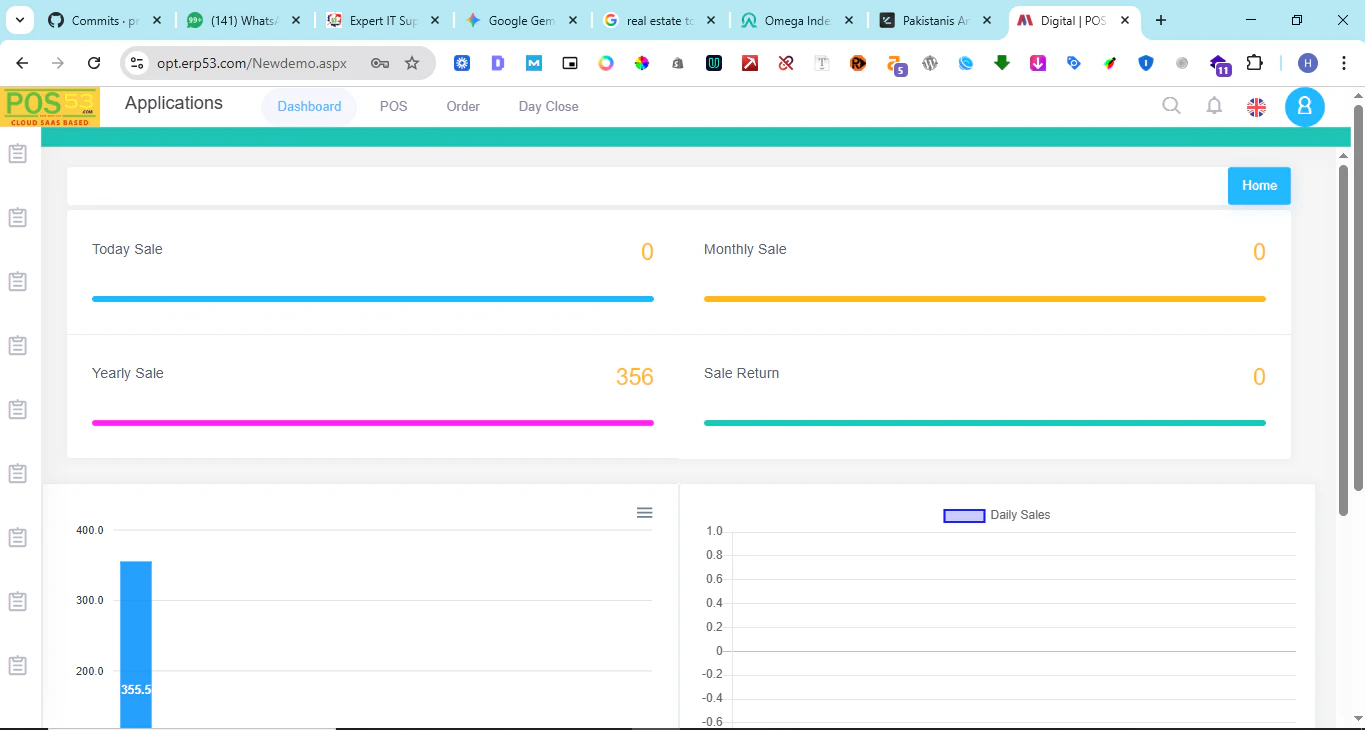Switch to the Expert IT Sup tab

tap(381, 20)
